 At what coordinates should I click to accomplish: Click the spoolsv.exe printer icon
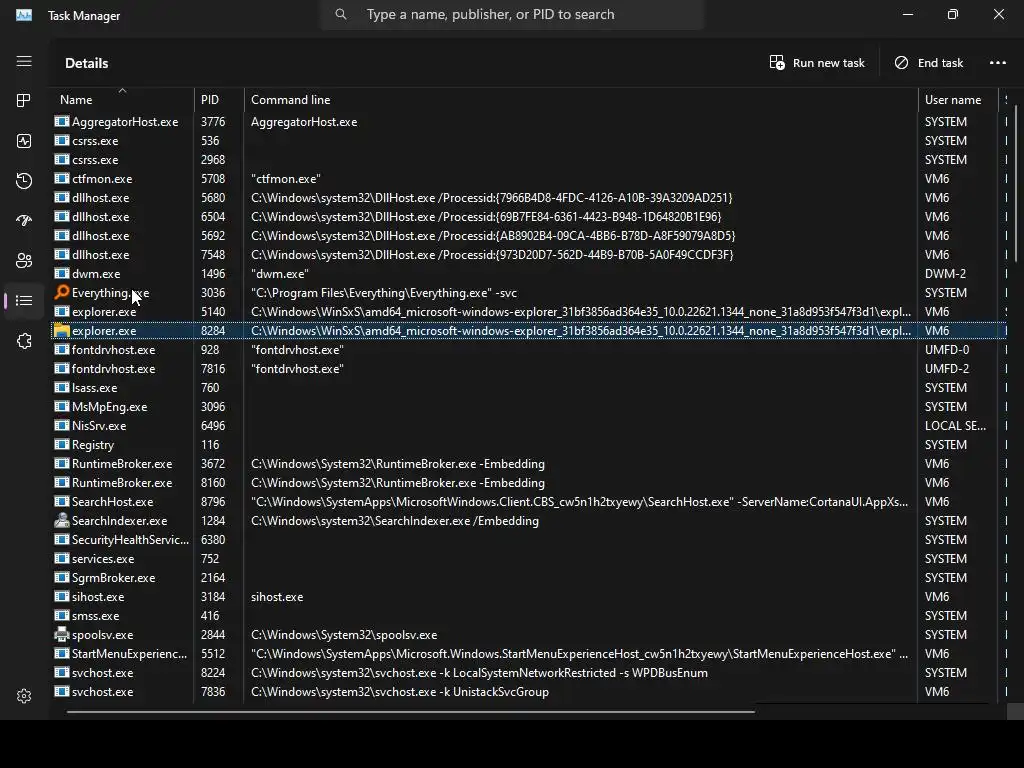point(61,634)
